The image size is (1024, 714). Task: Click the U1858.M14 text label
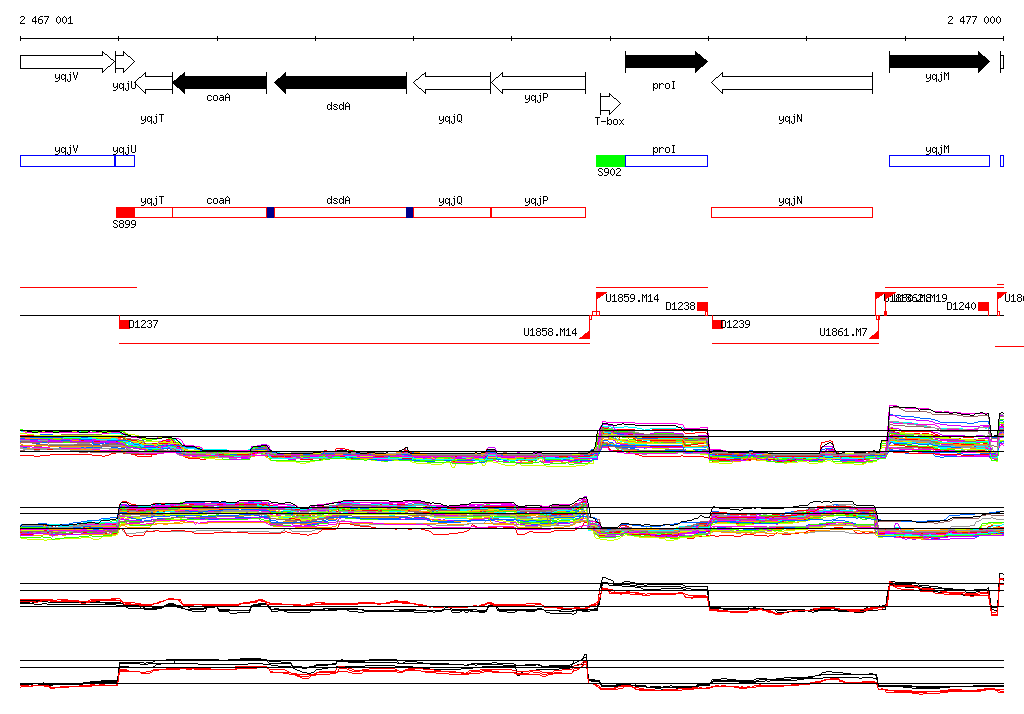click(x=550, y=333)
